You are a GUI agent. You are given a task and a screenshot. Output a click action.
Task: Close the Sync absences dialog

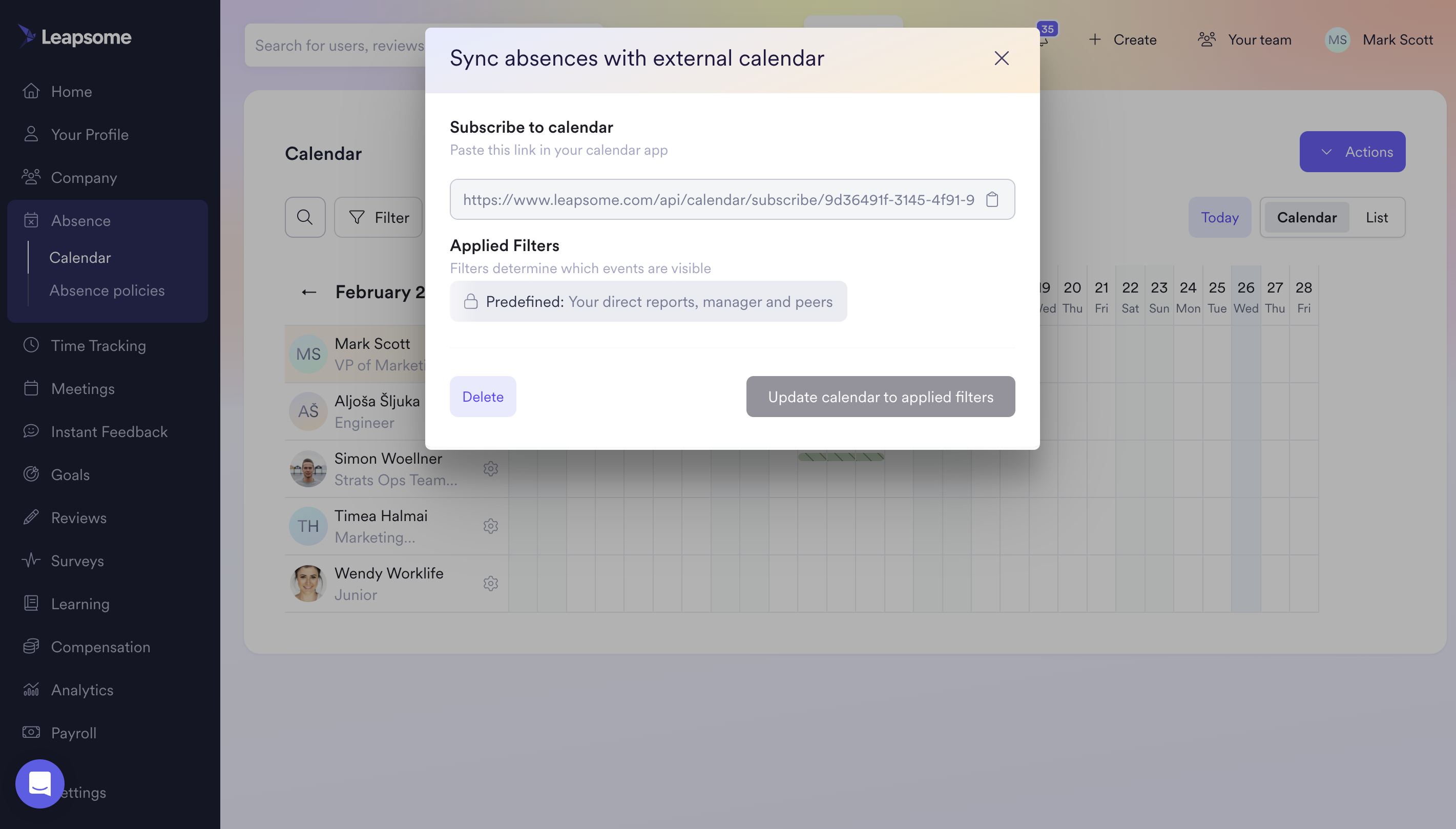coord(1001,58)
